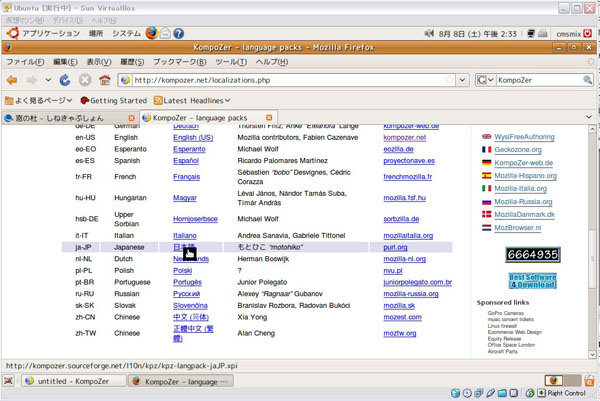Click the page favicon in the address bar
Screen dimensions: 600x401
point(125,80)
